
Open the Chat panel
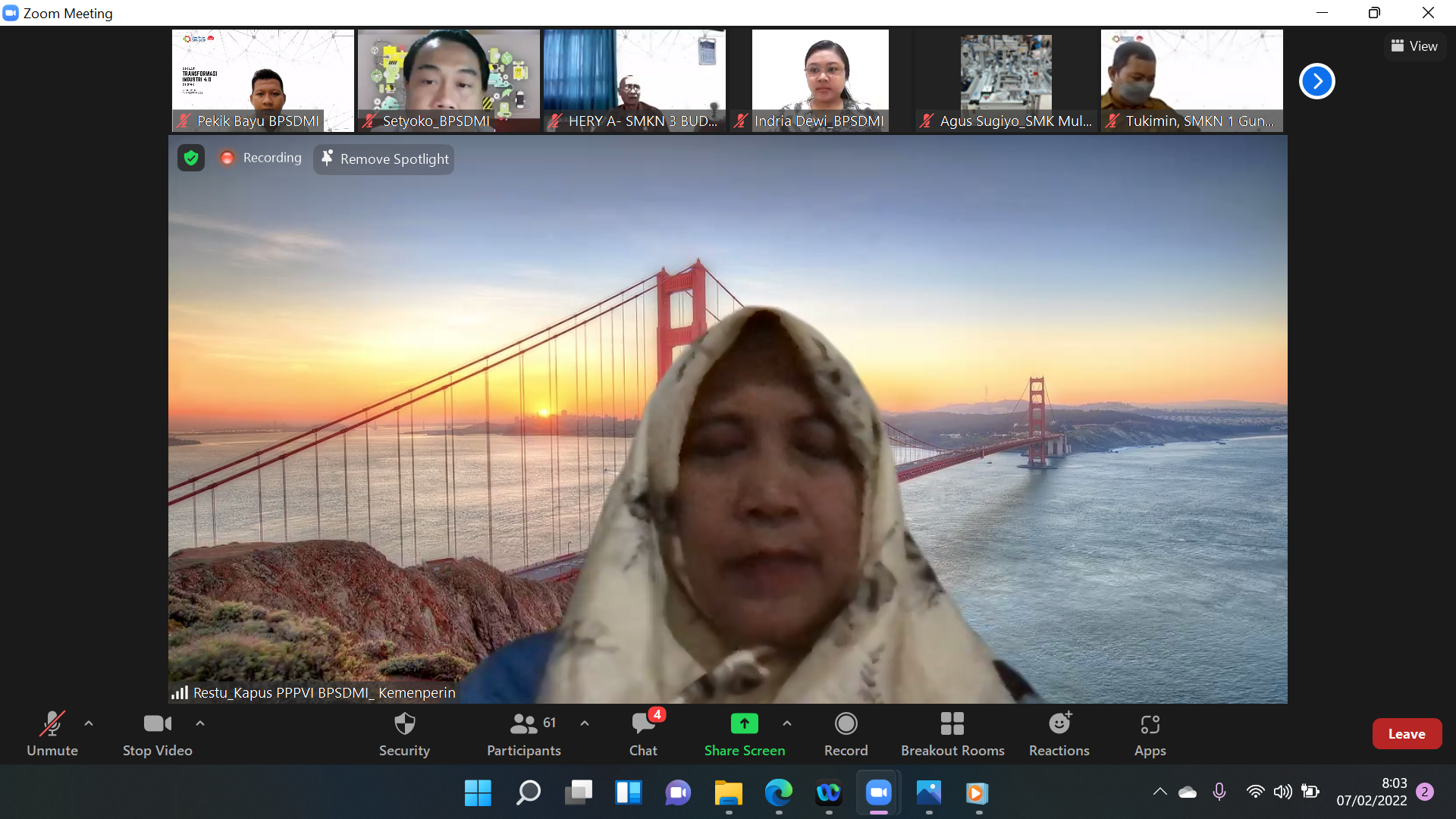pos(643,733)
